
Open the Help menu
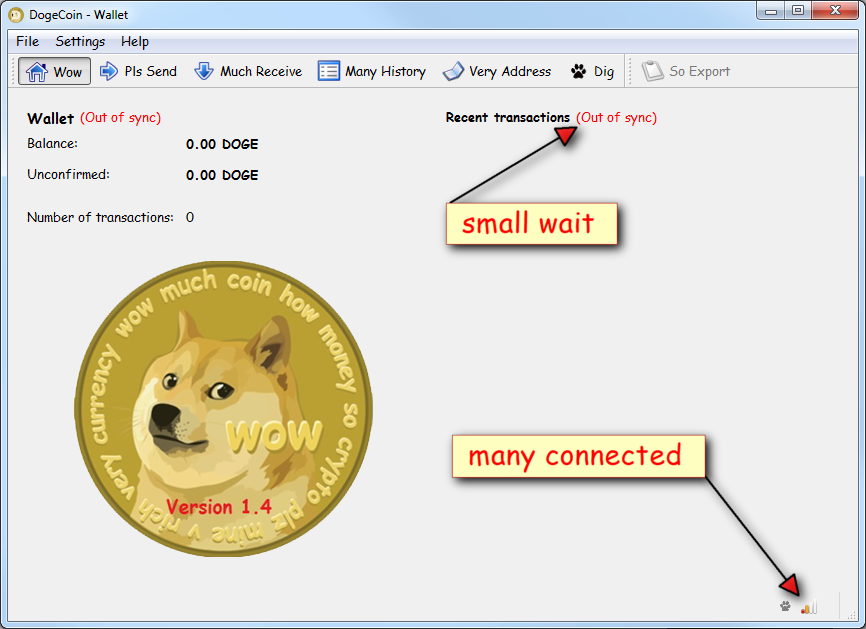tap(135, 41)
